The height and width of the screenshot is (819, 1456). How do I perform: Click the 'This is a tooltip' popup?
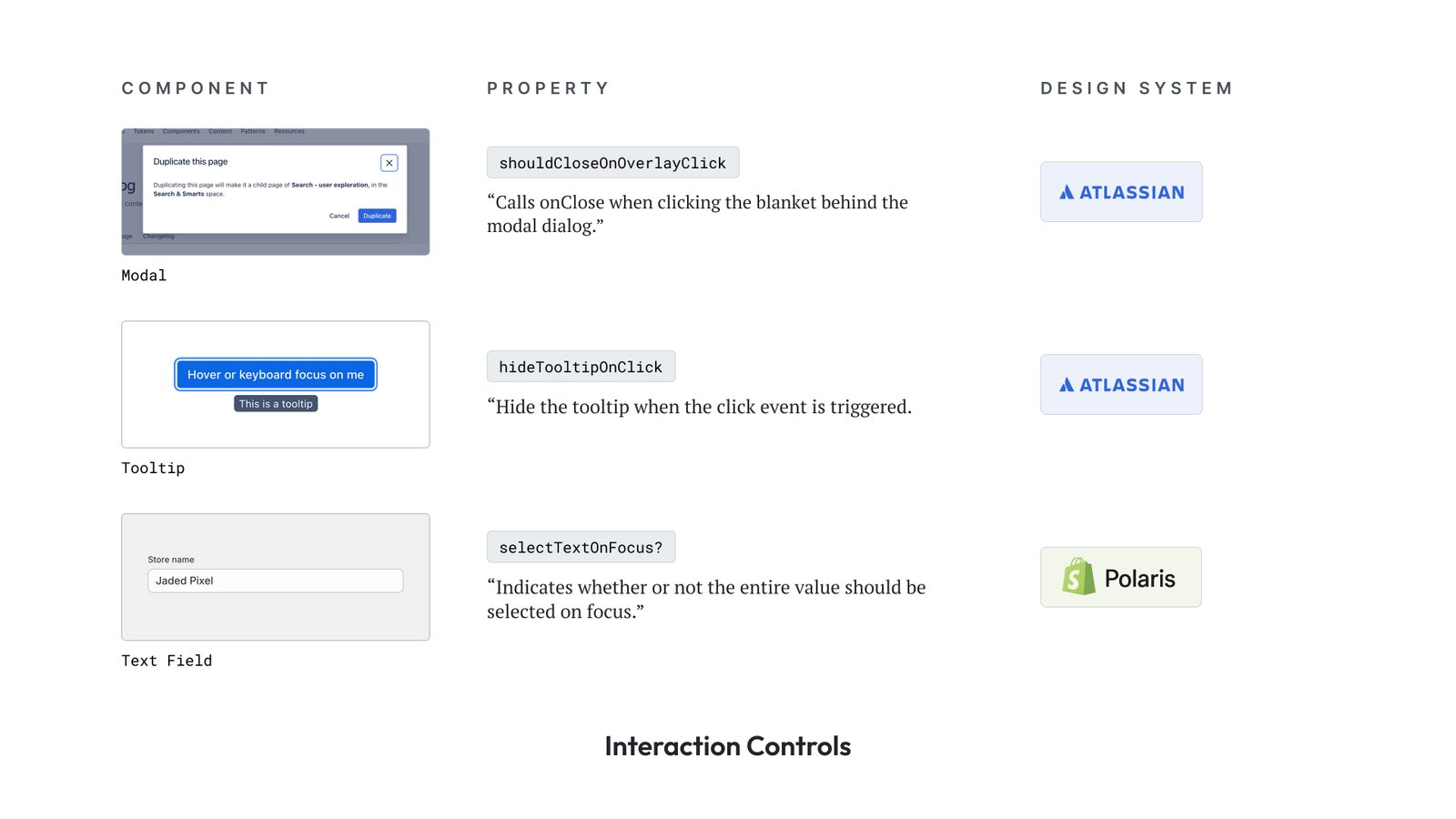(x=276, y=404)
